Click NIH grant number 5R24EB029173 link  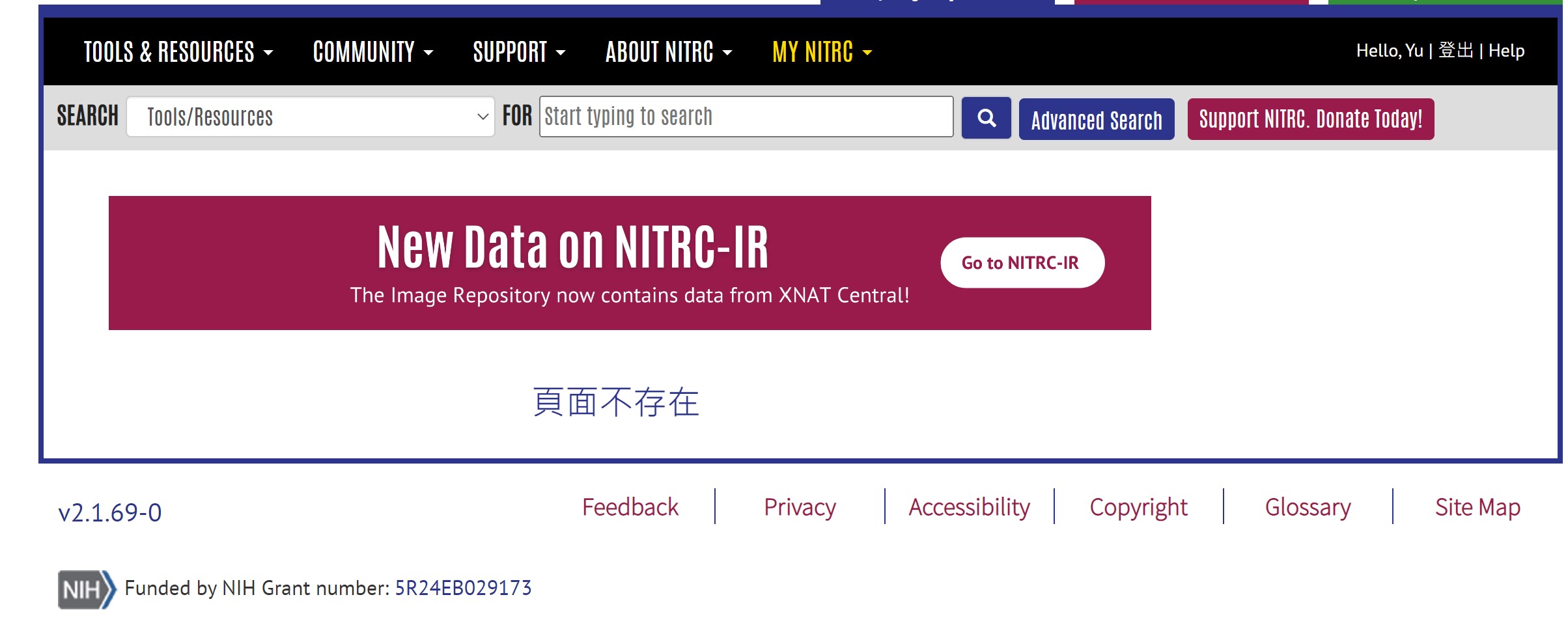463,589
